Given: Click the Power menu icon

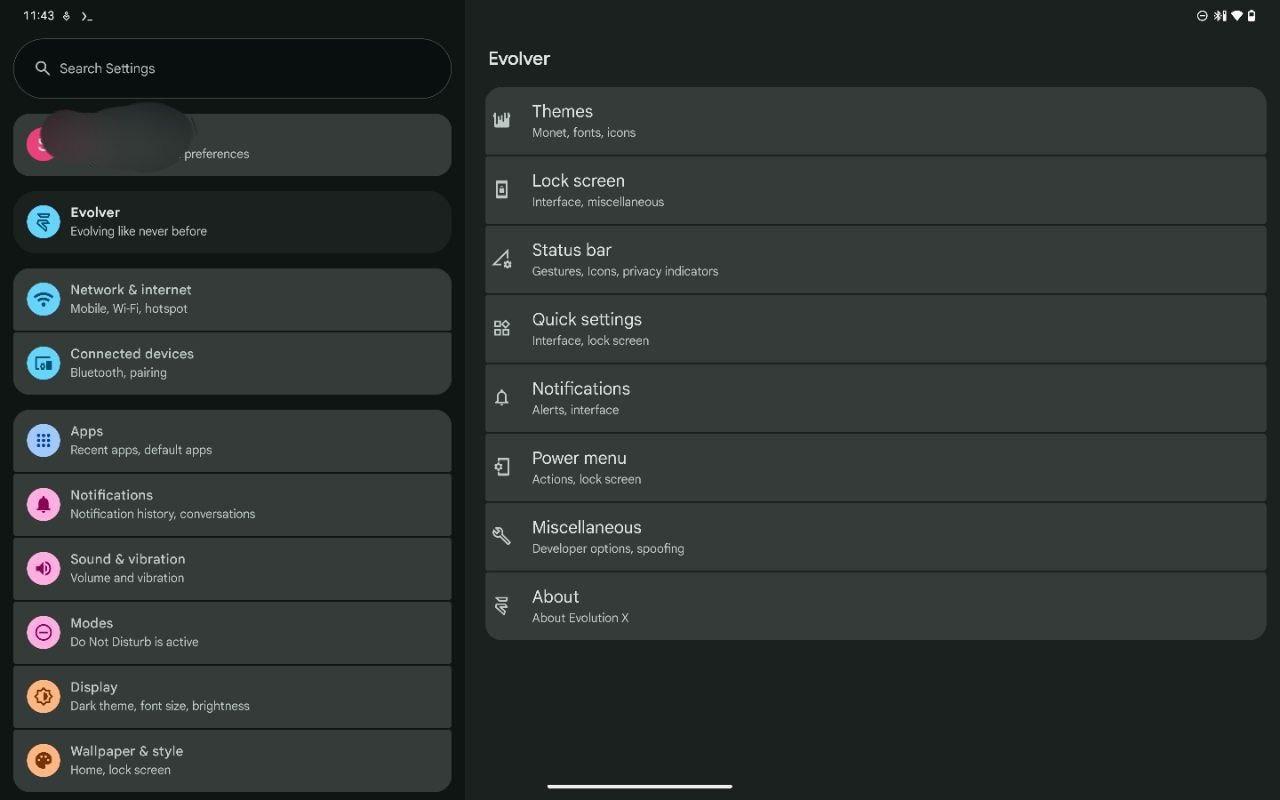Looking at the screenshot, I should pos(502,467).
